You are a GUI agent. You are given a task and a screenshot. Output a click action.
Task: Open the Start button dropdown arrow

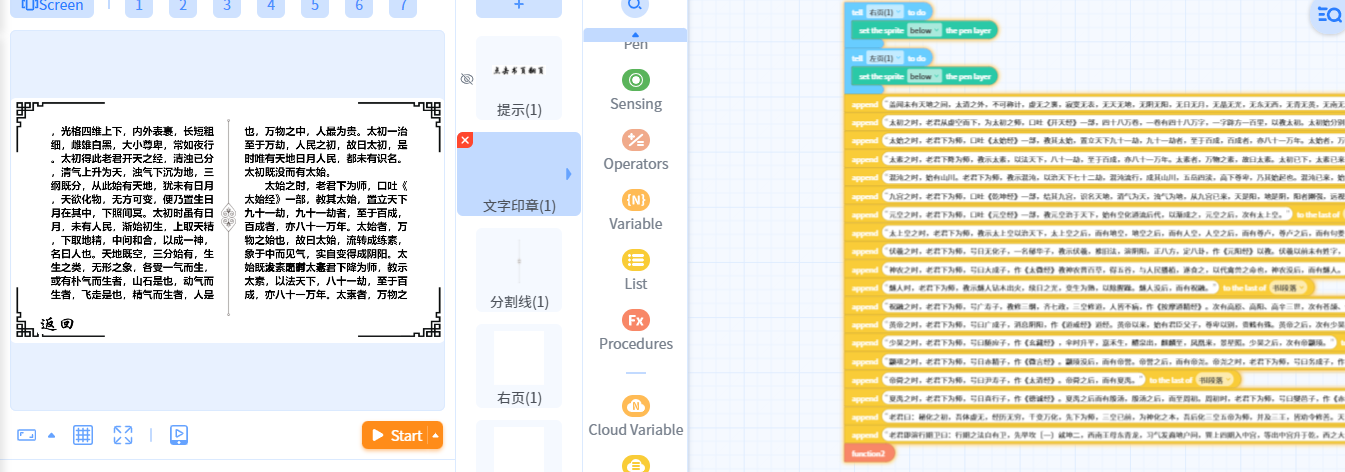click(435, 436)
